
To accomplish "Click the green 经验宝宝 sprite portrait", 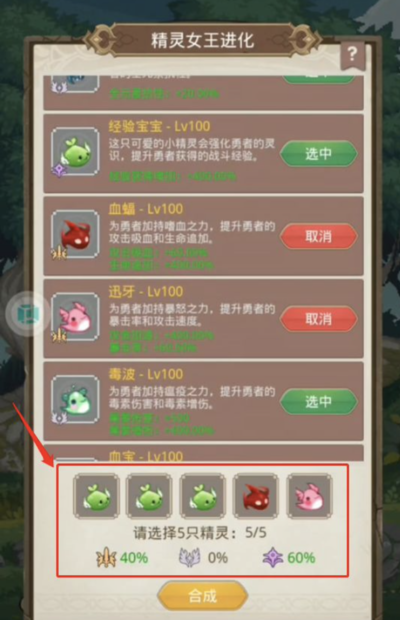I will (x=75, y=152).
